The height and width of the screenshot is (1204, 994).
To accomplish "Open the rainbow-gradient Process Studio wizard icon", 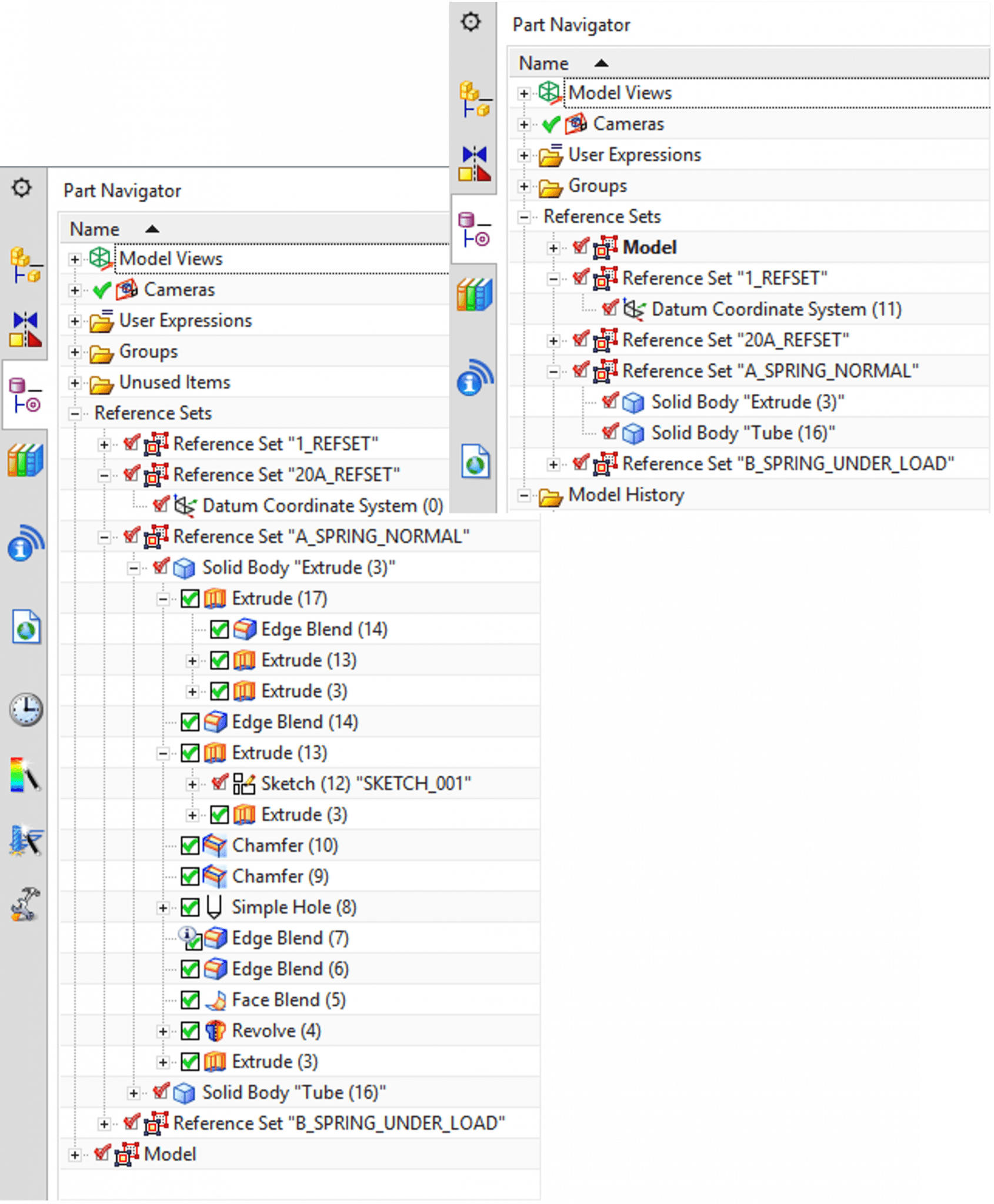I will point(25,775).
